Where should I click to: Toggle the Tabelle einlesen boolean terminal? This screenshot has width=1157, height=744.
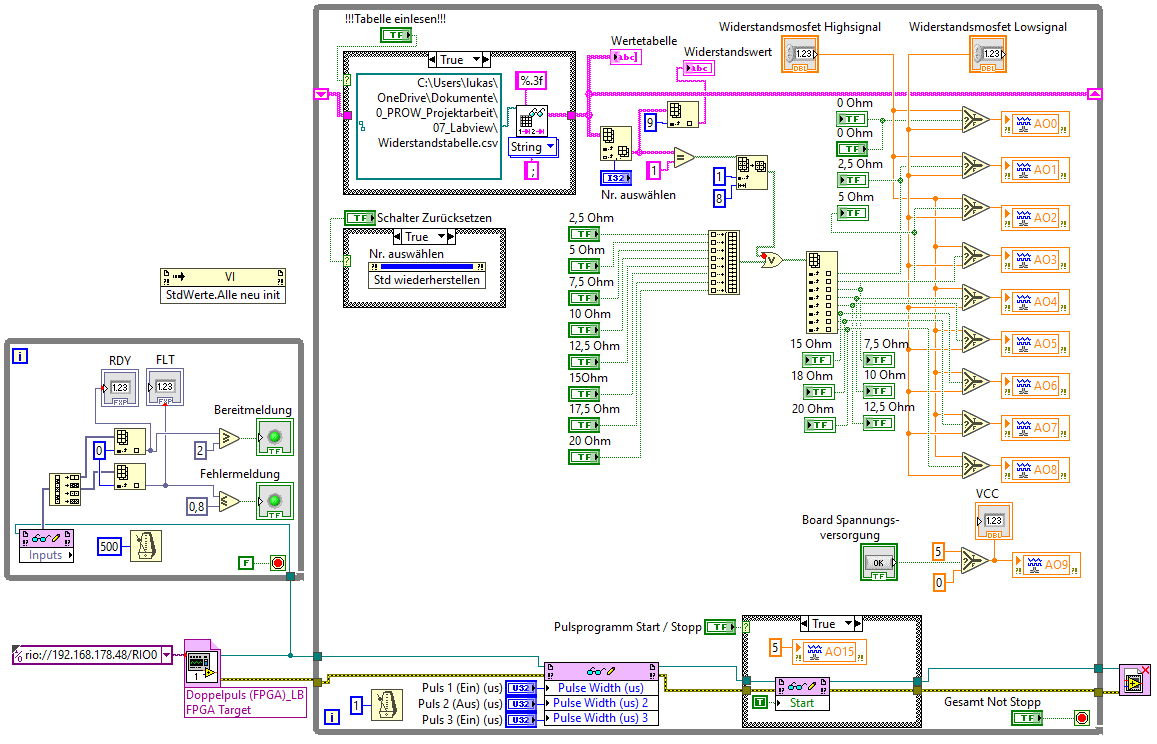point(396,35)
